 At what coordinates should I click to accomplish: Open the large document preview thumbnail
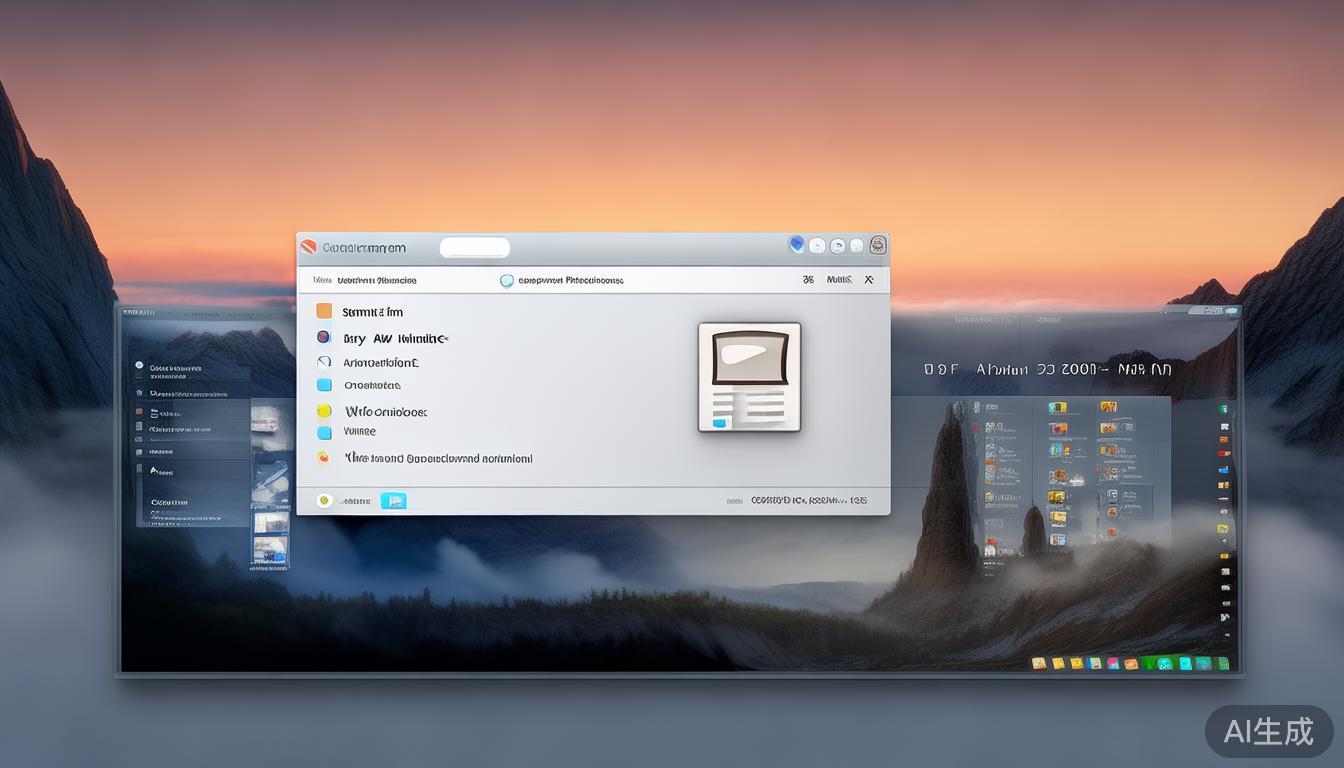[x=749, y=377]
